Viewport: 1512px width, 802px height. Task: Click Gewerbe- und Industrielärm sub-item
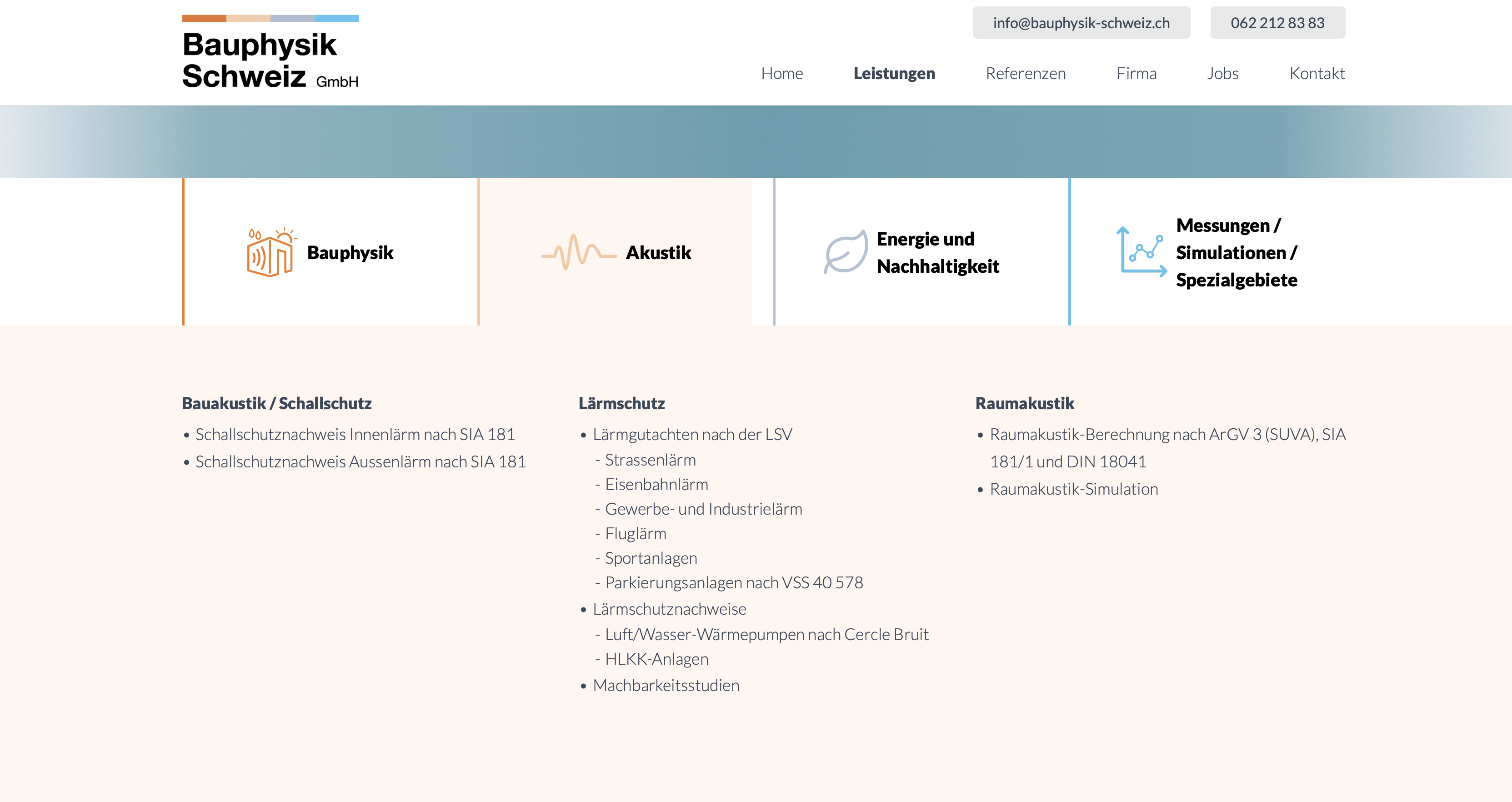coord(703,509)
